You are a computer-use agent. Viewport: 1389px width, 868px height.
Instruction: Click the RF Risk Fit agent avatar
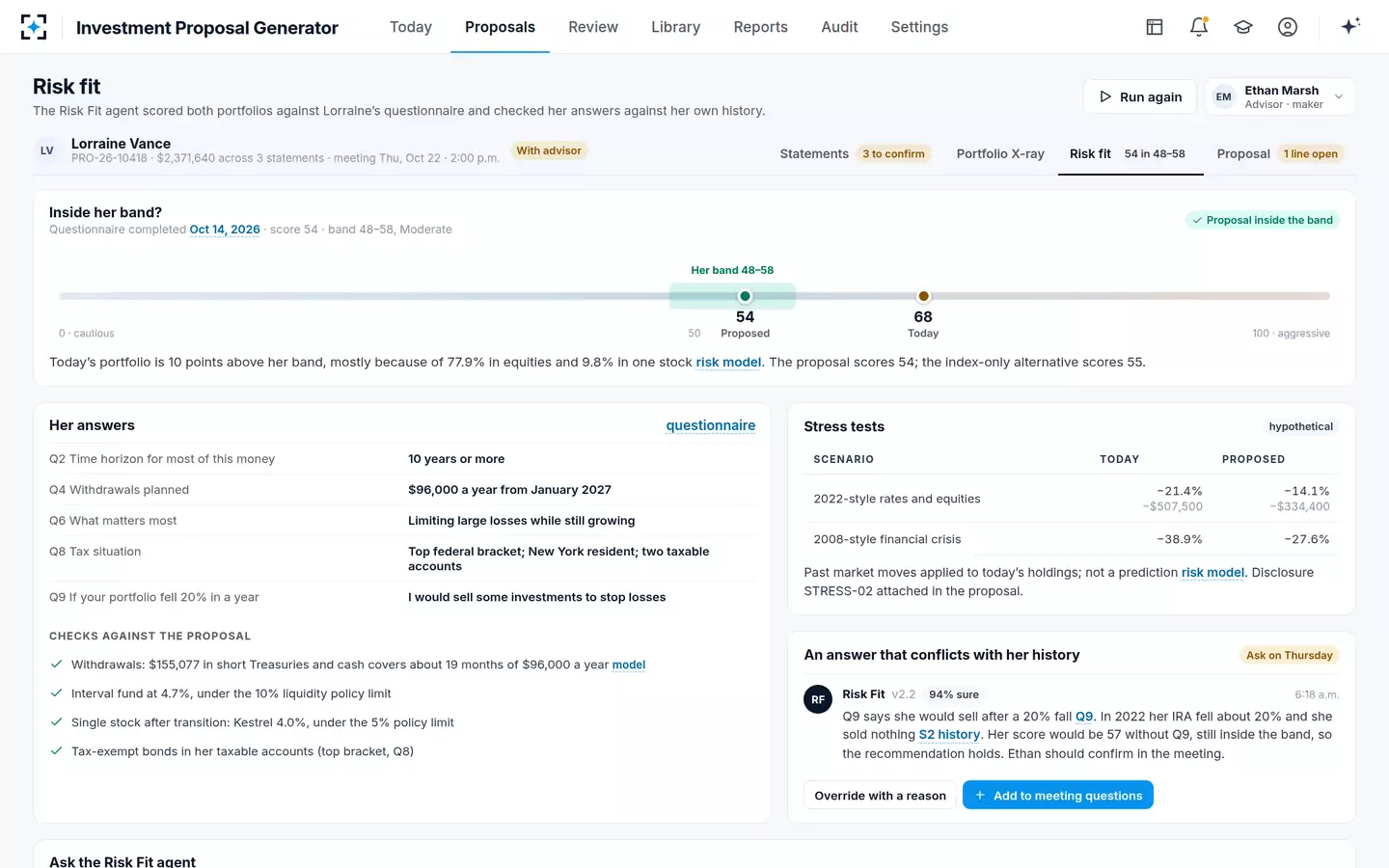click(x=818, y=699)
